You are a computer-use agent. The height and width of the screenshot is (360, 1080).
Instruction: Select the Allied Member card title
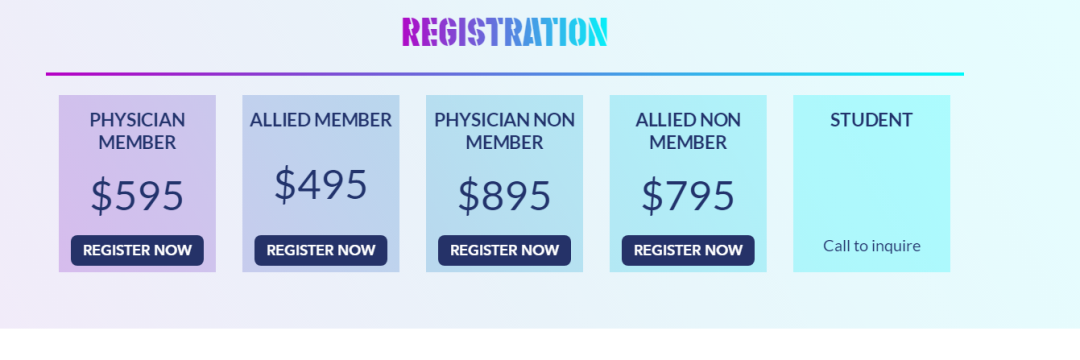(x=321, y=120)
